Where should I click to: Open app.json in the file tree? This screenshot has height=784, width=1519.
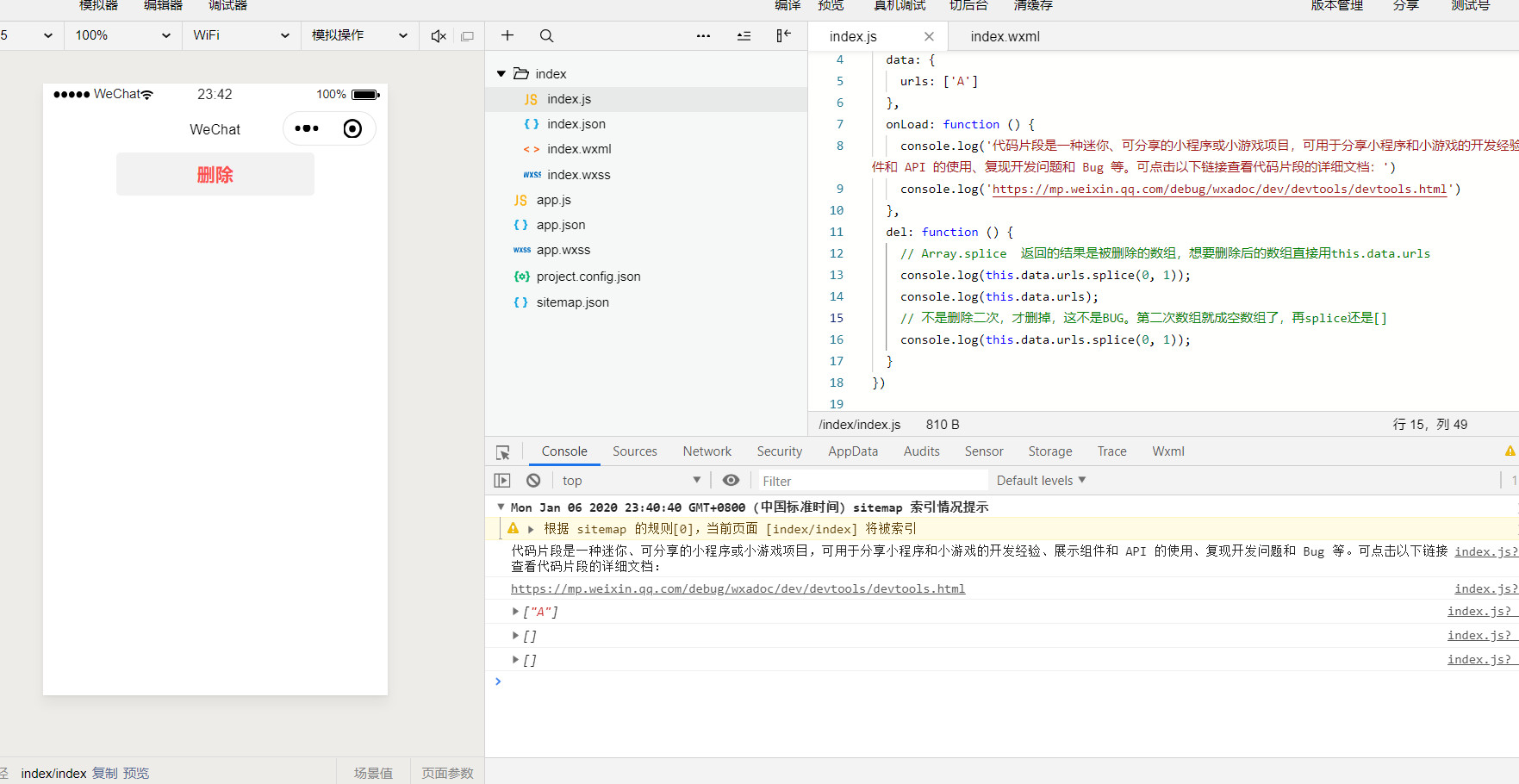[561, 225]
